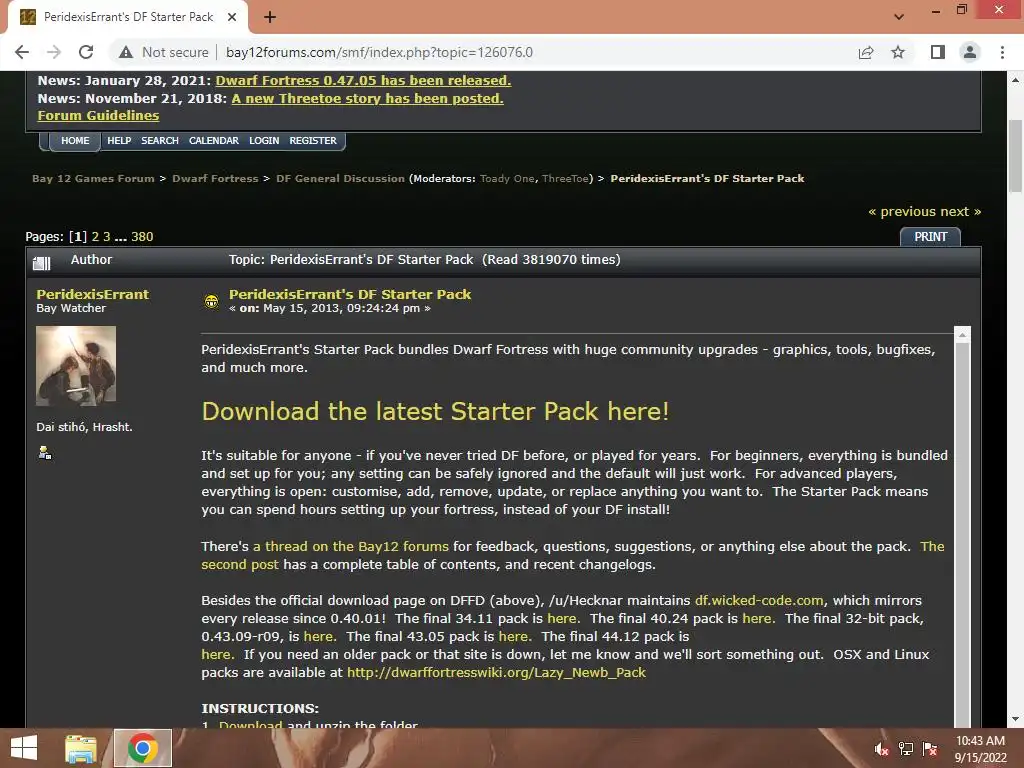The width and height of the screenshot is (1024, 768).
Task: Open the Windows Start menu
Action: (x=24, y=748)
